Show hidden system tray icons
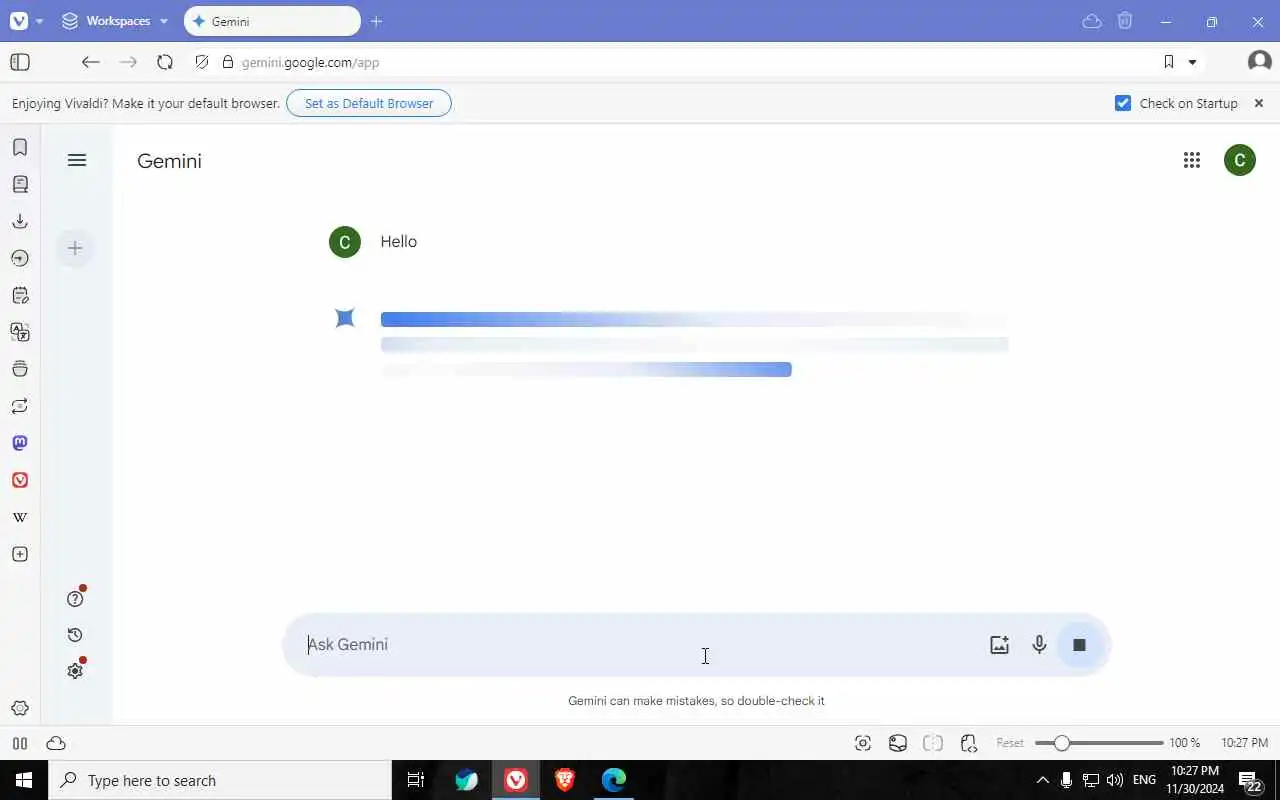Image resolution: width=1280 pixels, height=800 pixels. tap(1042, 780)
